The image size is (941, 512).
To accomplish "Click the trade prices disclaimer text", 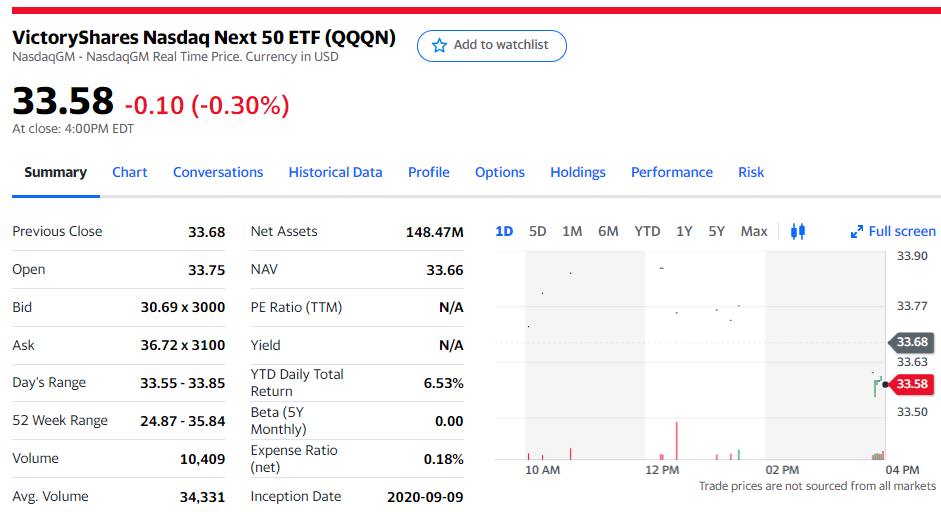I will (x=817, y=486).
